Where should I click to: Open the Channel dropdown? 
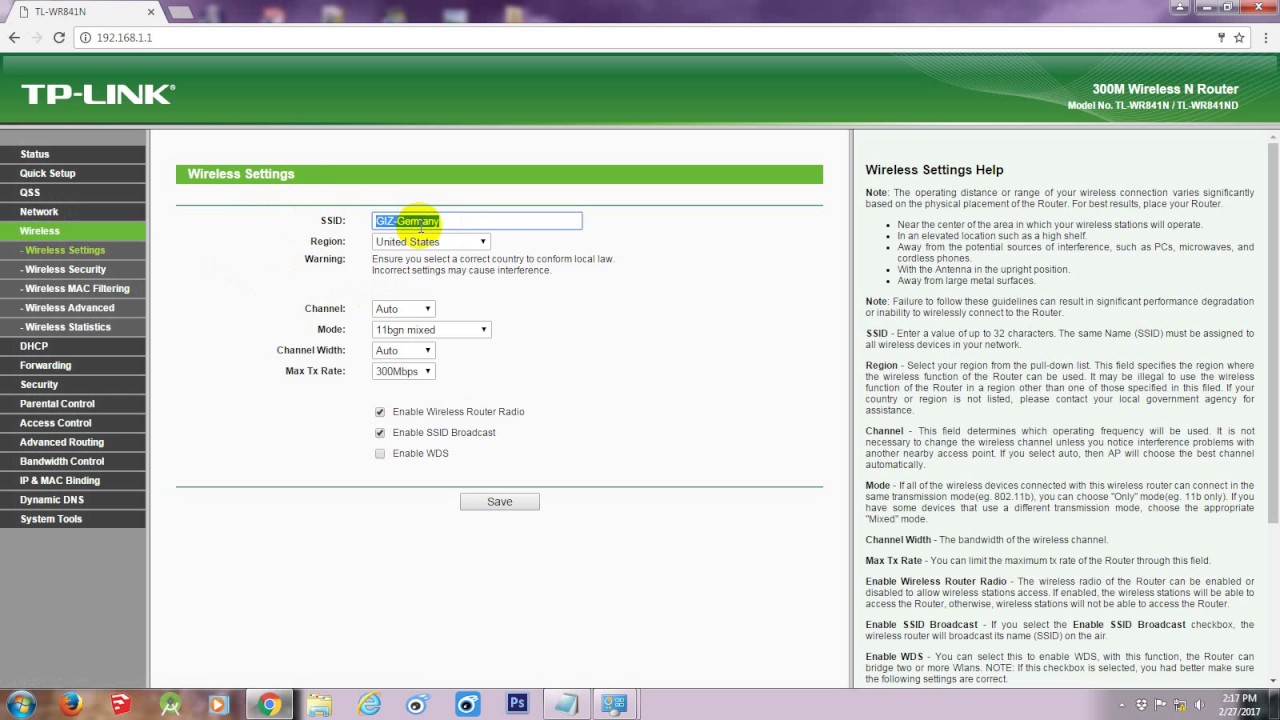403,309
